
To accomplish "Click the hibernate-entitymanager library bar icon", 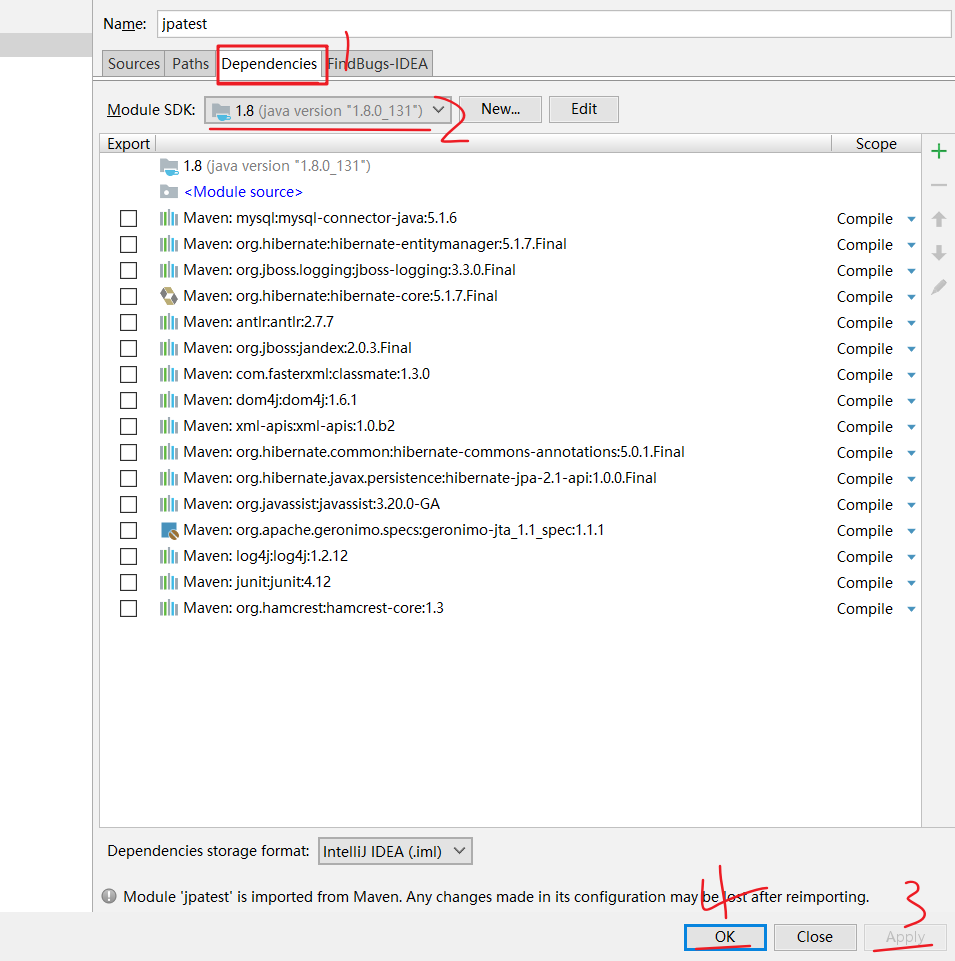I will pyautogui.click(x=169, y=244).
